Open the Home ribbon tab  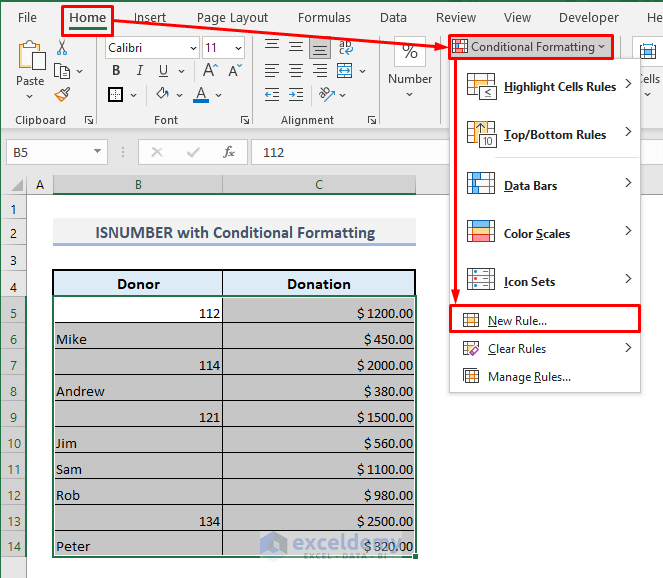tap(88, 18)
